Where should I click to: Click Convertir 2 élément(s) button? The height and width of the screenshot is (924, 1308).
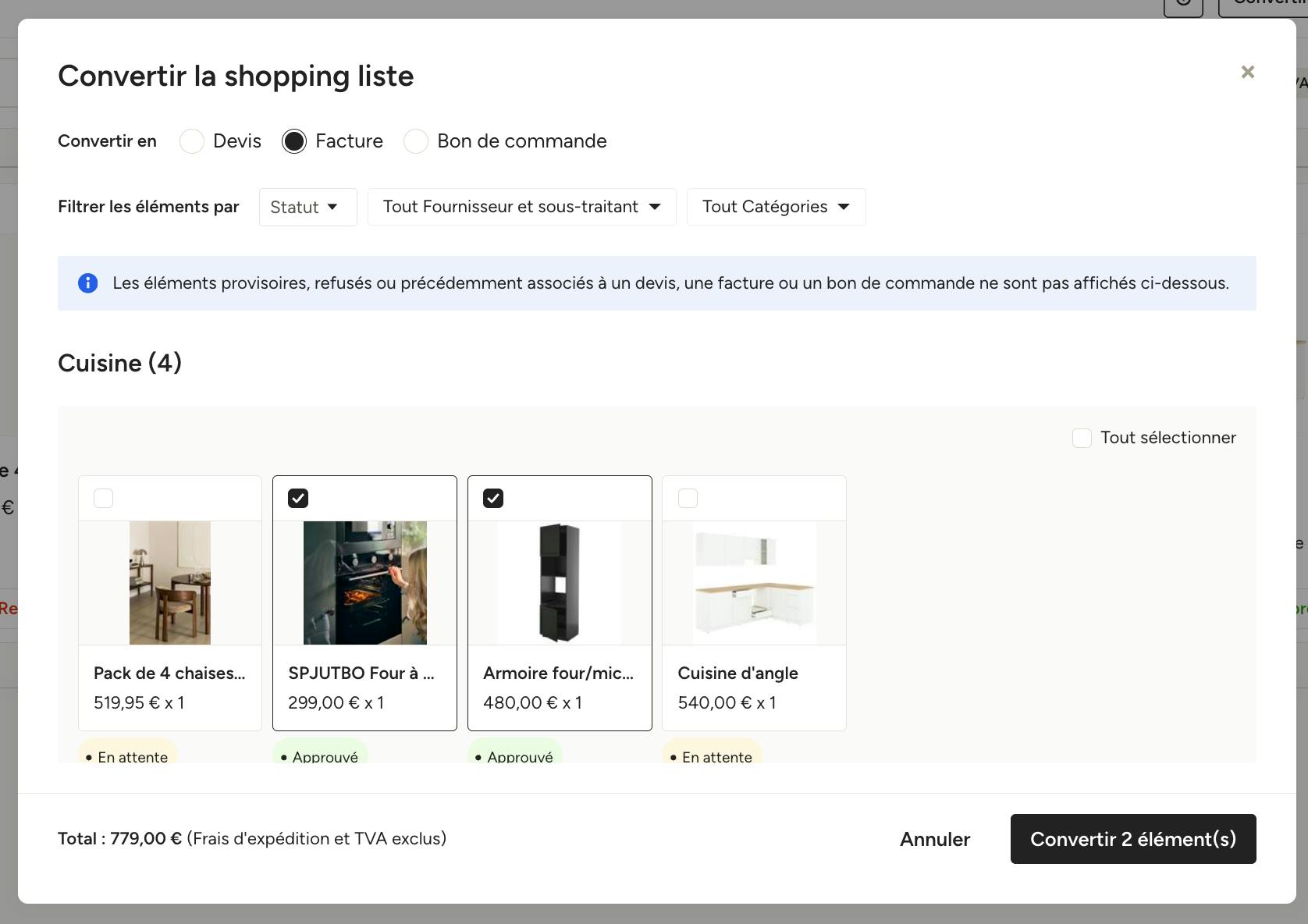[x=1133, y=839]
